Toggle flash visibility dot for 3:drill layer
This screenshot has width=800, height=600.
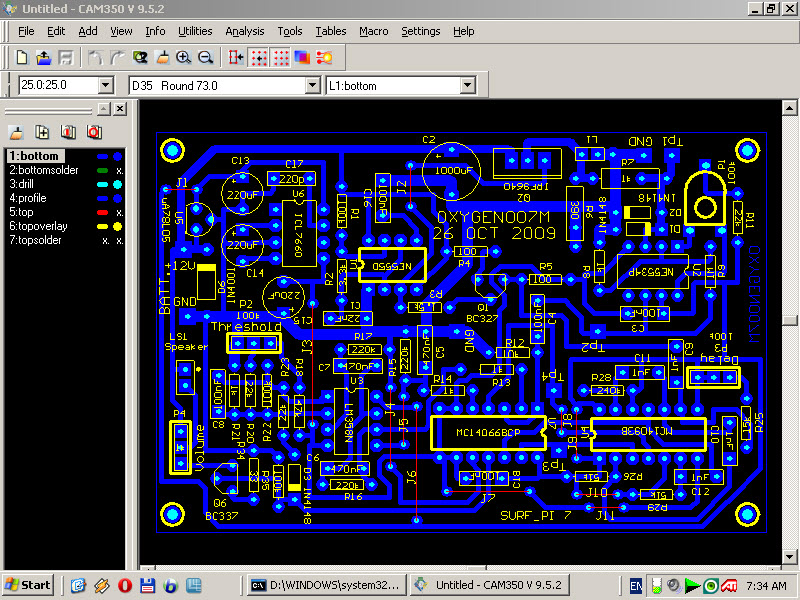pyautogui.click(x=117, y=184)
